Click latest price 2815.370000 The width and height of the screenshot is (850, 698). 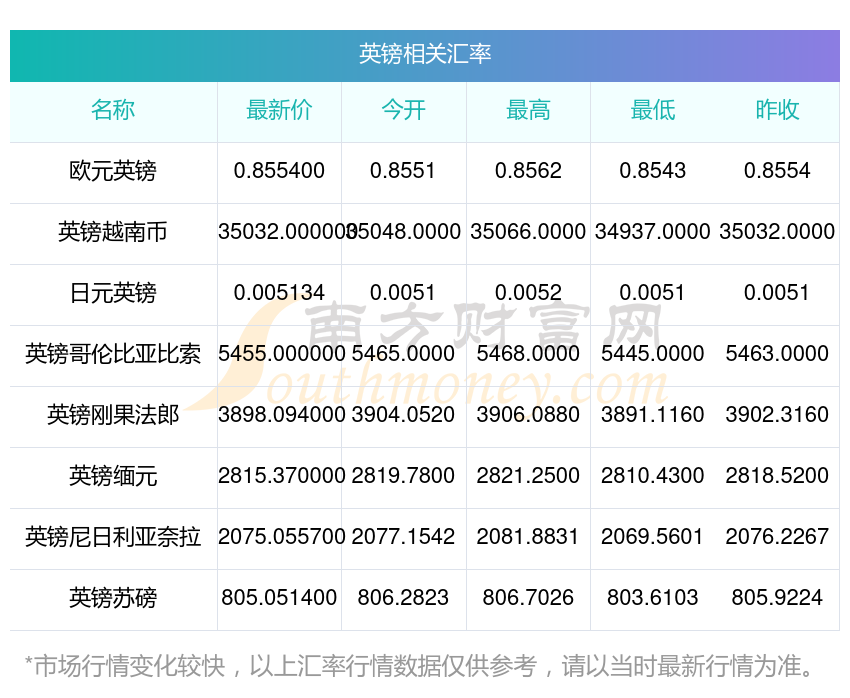281,475
